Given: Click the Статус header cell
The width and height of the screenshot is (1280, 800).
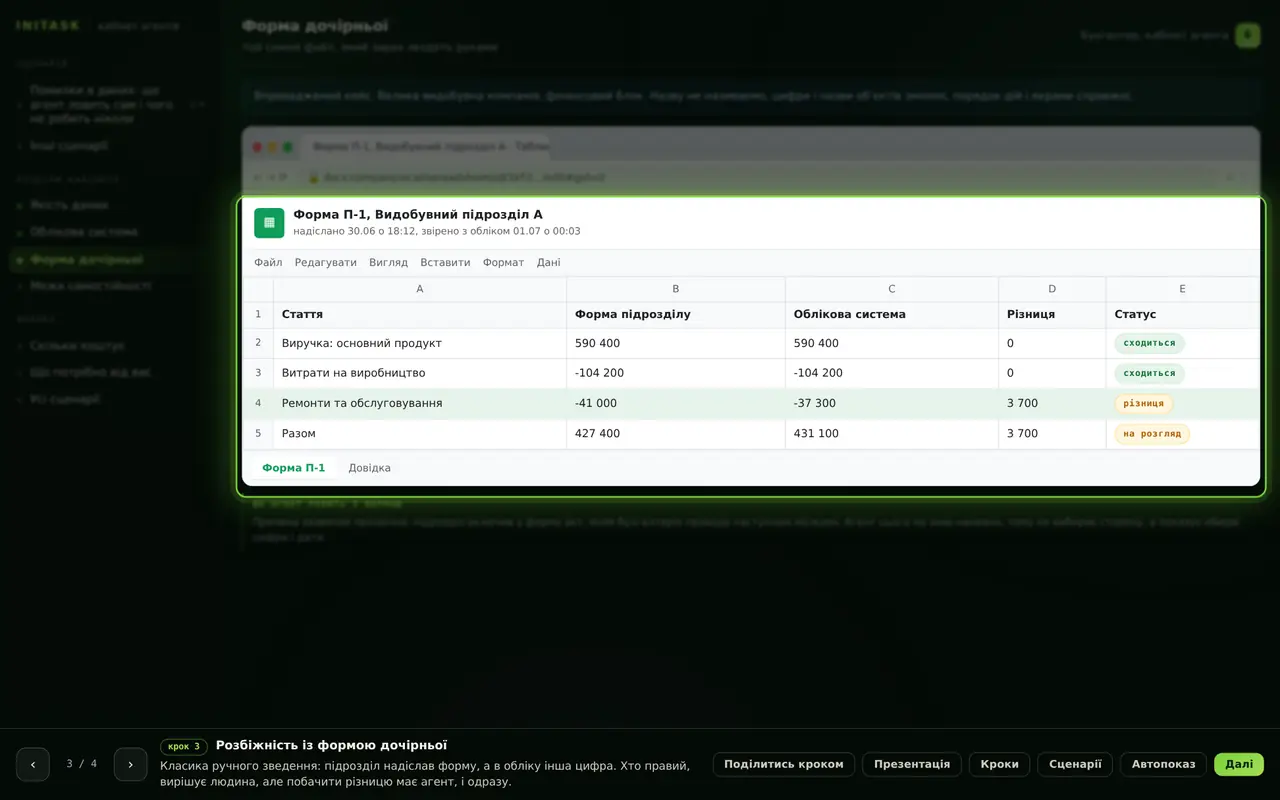Looking at the screenshot, I should (1182, 314).
